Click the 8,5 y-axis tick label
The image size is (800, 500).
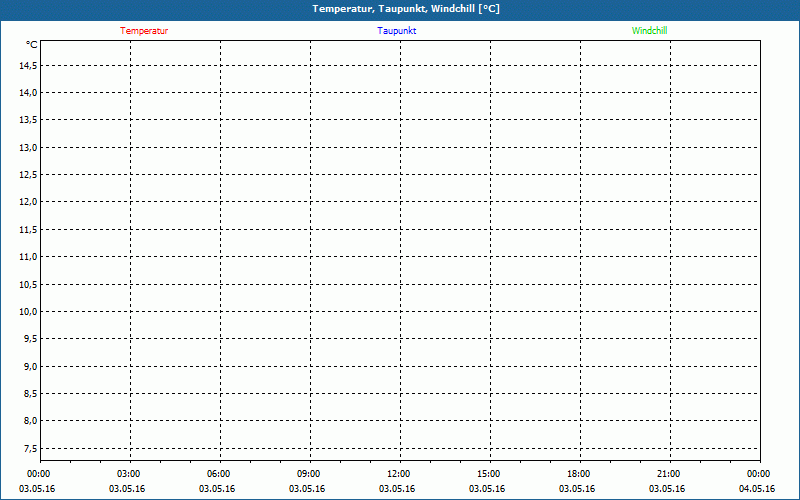31,393
